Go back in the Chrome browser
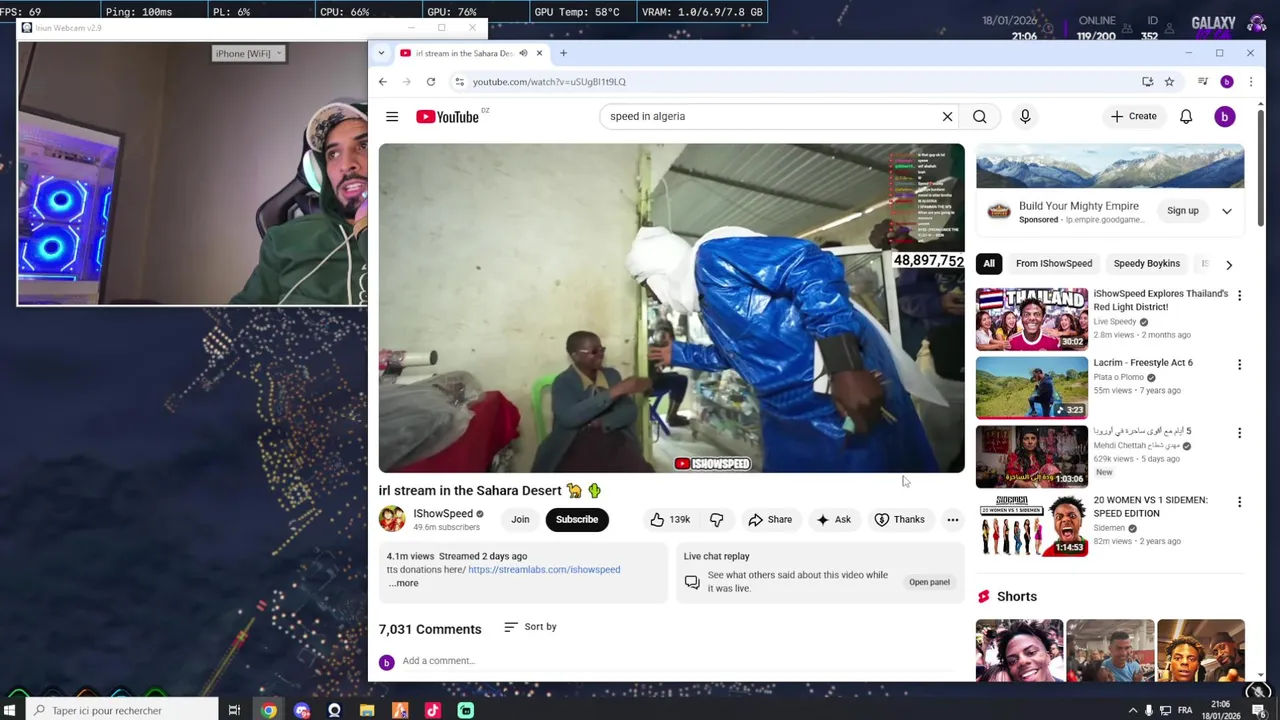Screen dimensions: 1280x720 pyautogui.click(x=383, y=82)
